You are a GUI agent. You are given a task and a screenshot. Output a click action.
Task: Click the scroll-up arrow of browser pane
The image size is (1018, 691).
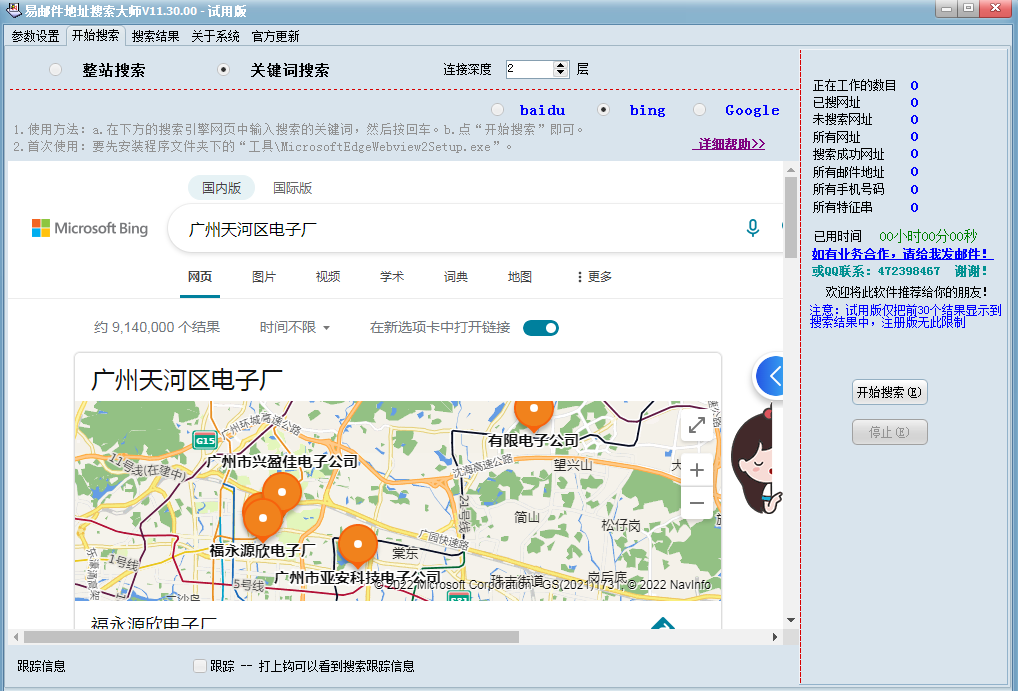(x=790, y=170)
